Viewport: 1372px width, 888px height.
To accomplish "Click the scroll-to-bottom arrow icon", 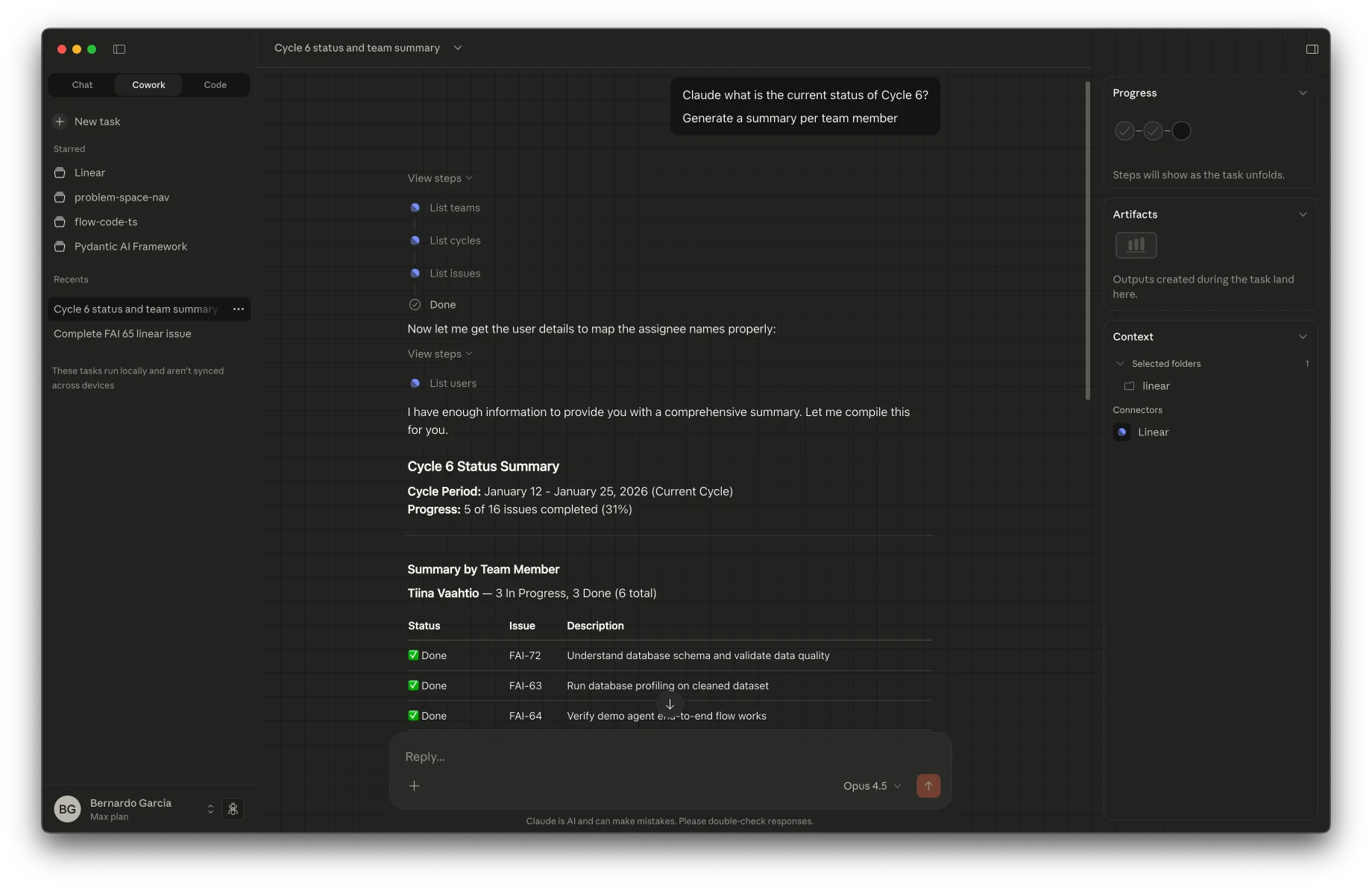I will pos(670,705).
